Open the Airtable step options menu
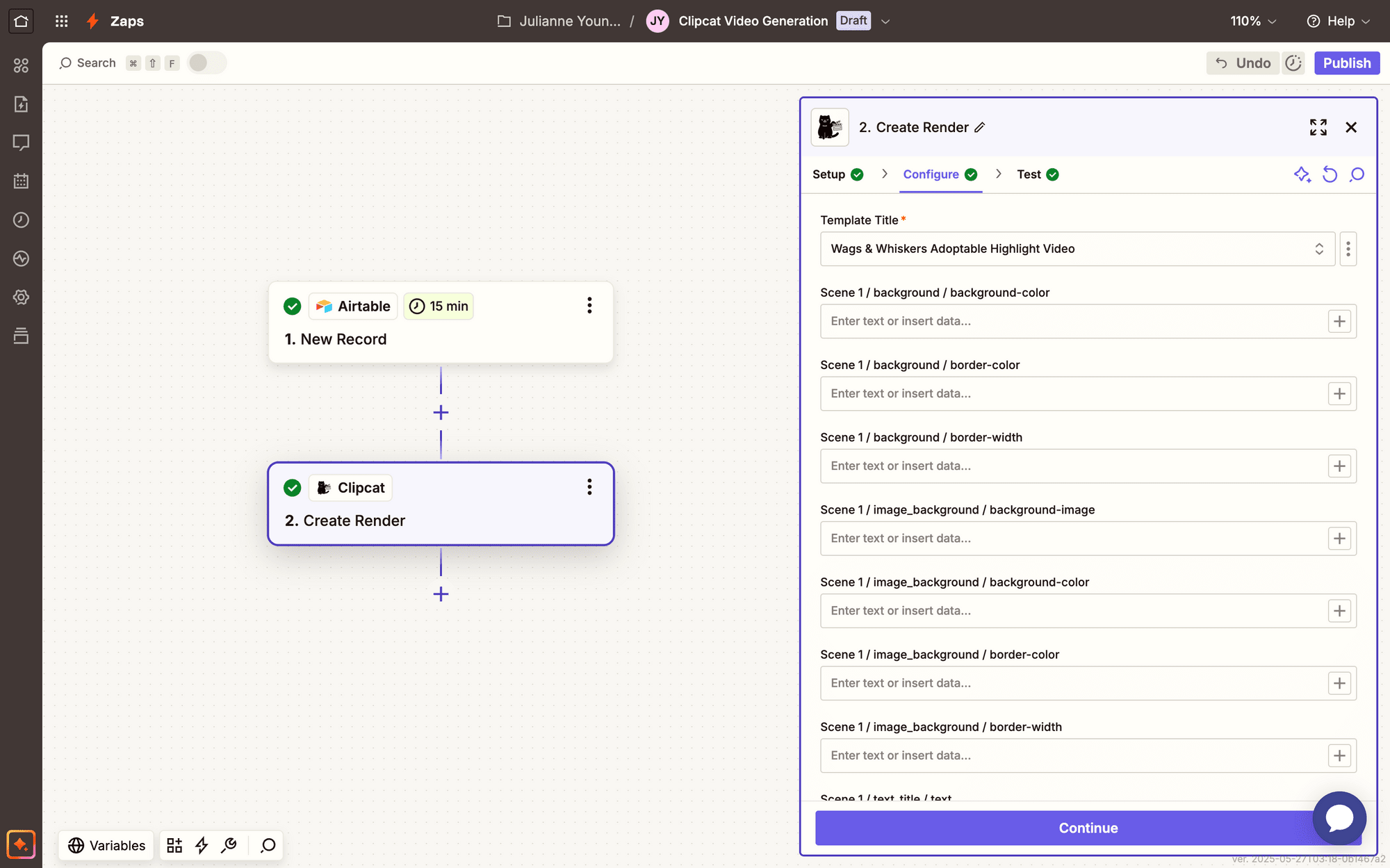 [589, 306]
